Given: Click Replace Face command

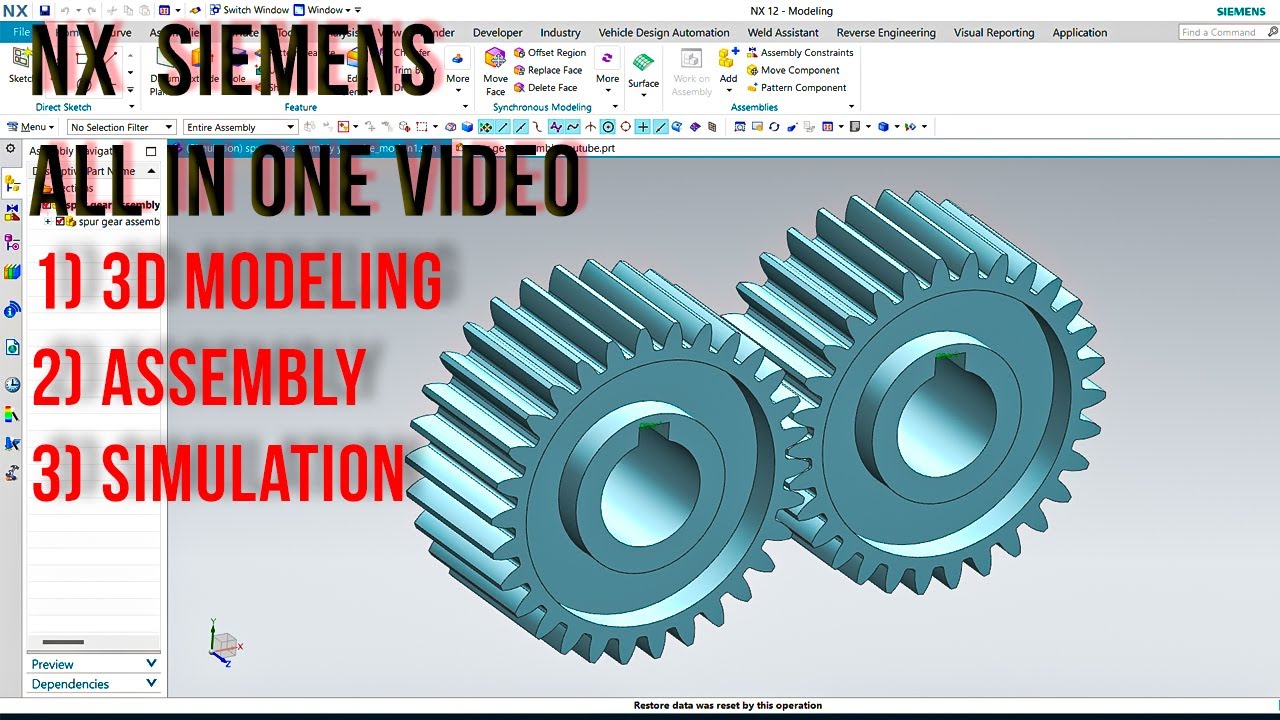Looking at the screenshot, I should point(548,70).
